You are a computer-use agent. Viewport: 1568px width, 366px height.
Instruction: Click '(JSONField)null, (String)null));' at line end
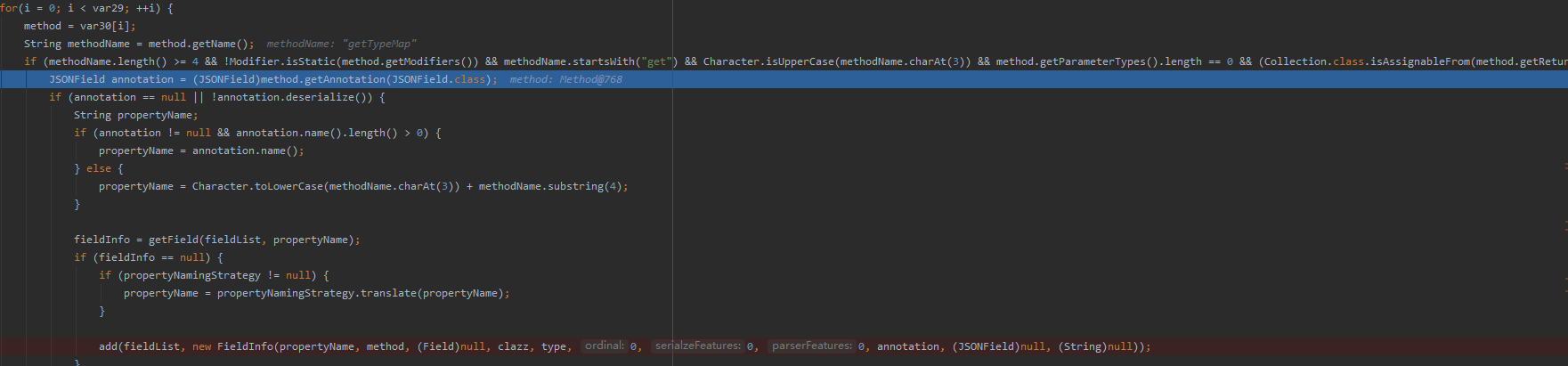tap(1052, 346)
